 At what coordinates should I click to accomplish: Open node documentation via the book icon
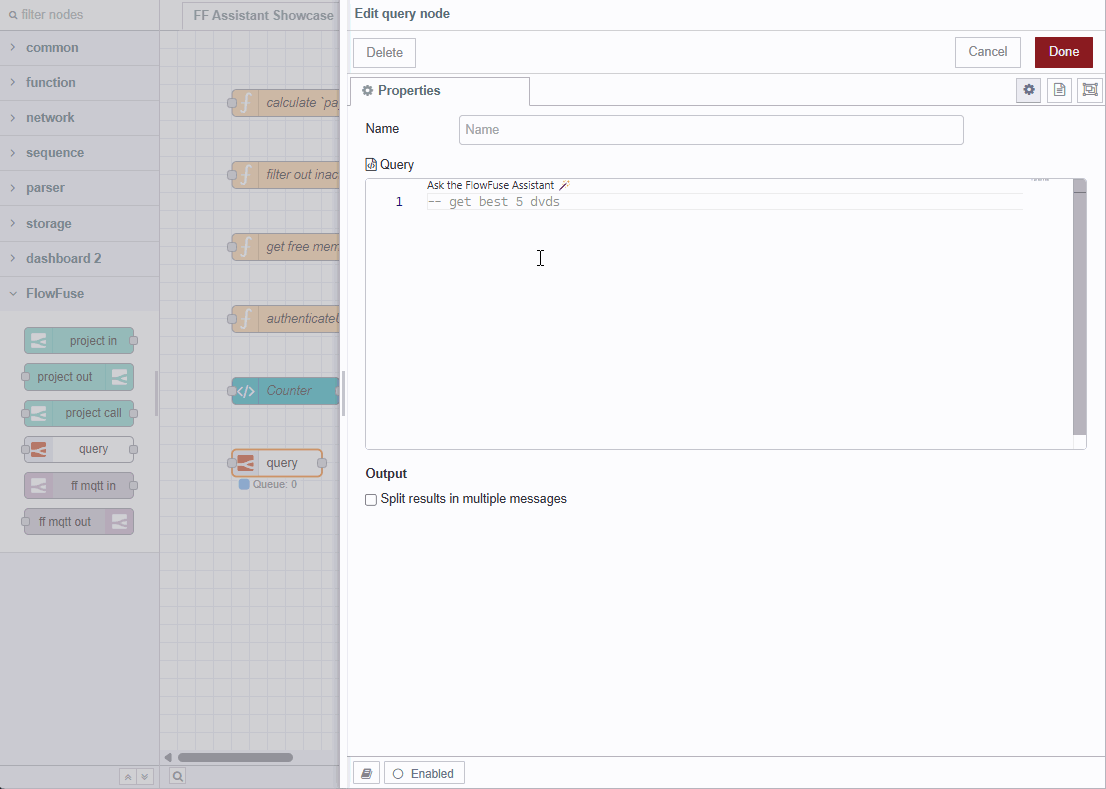(x=366, y=772)
